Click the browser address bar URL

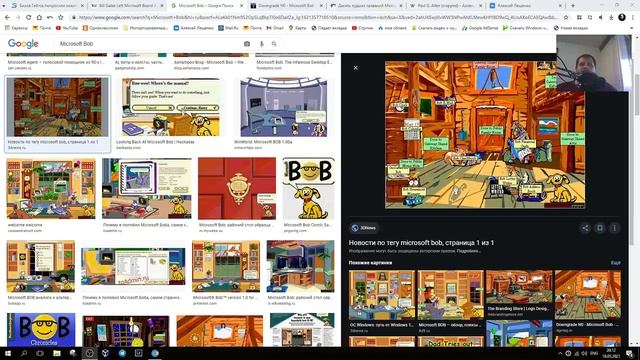(318, 18)
